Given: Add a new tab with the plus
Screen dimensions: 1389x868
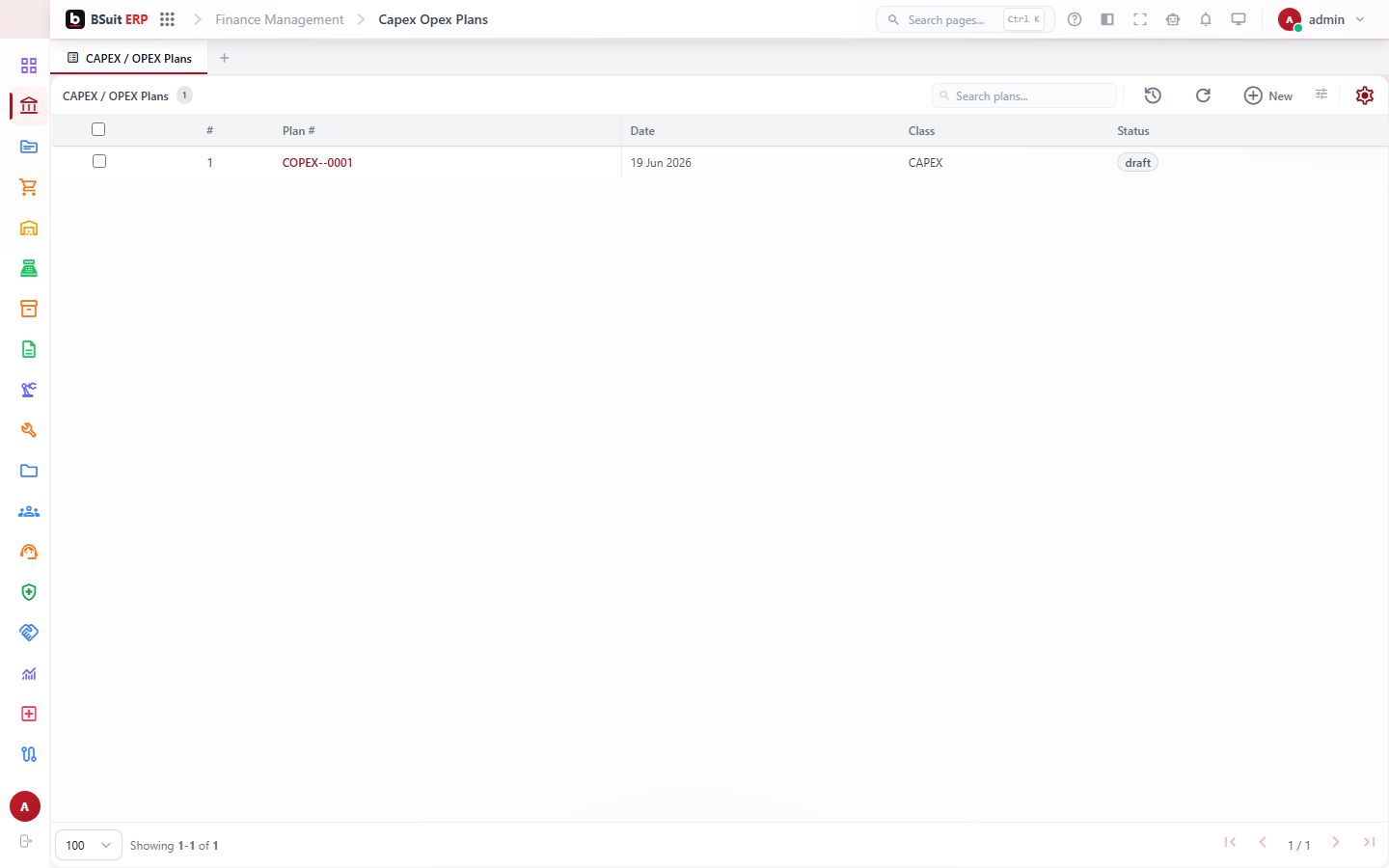Looking at the screenshot, I should coord(225,58).
